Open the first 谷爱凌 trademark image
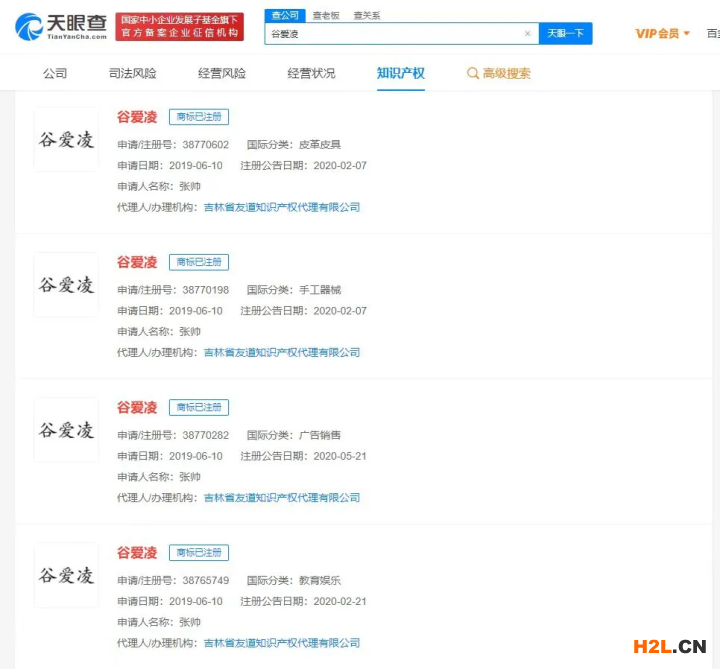This screenshot has width=720, height=669. 66,140
